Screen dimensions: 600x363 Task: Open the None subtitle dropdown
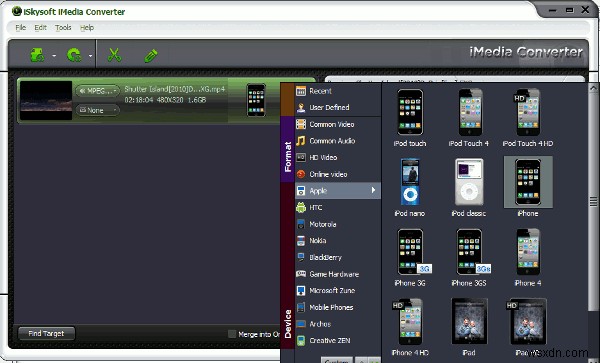click(x=98, y=110)
